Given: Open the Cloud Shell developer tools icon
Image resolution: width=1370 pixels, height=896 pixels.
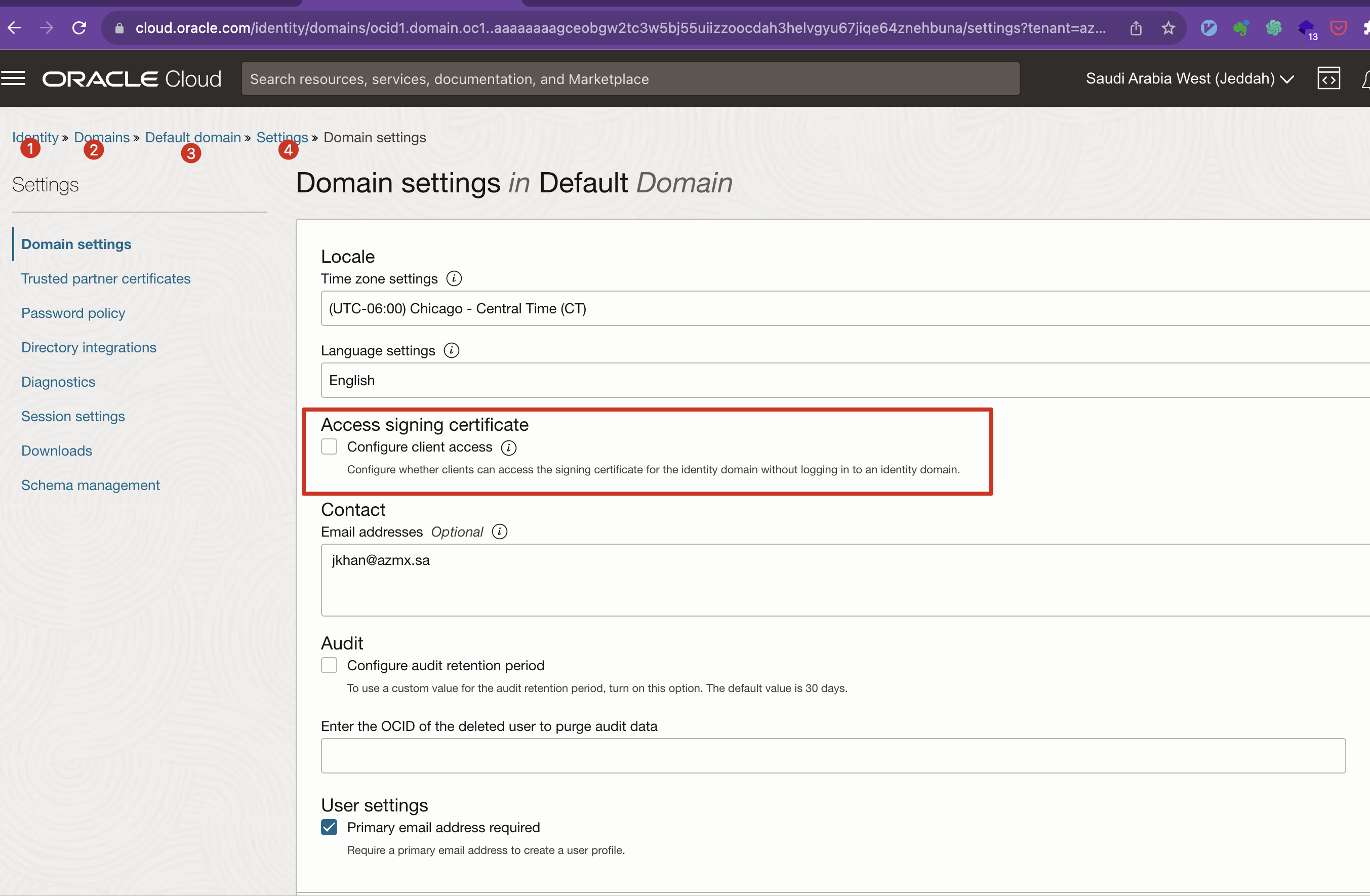Looking at the screenshot, I should click(1328, 79).
